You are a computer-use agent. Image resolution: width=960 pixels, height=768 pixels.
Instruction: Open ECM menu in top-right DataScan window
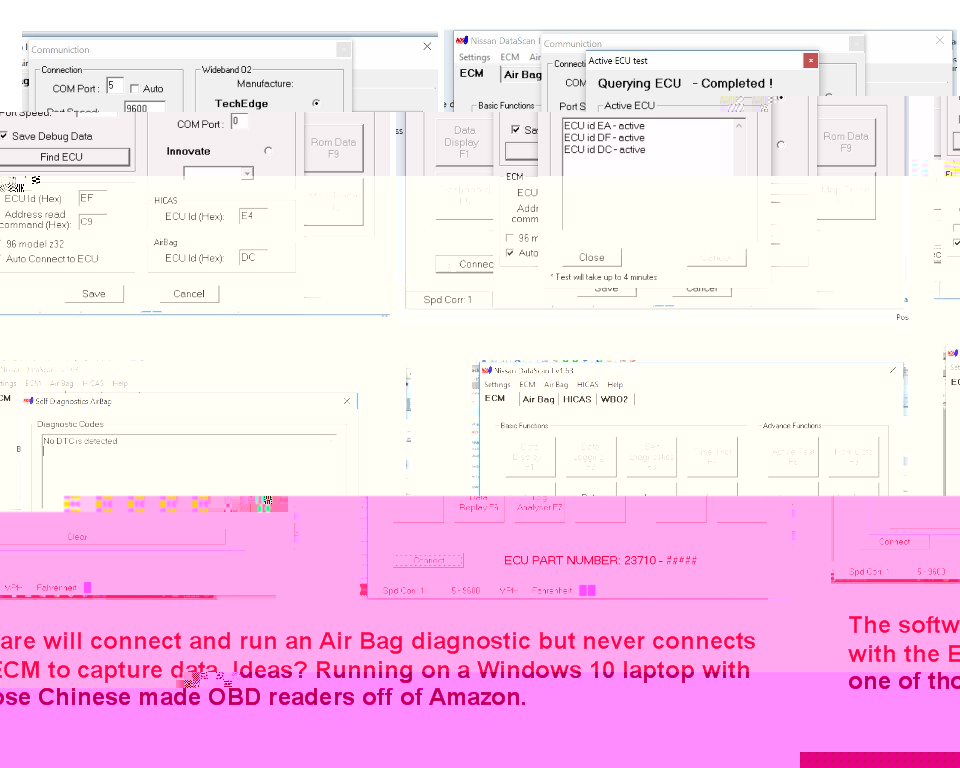tap(509, 57)
